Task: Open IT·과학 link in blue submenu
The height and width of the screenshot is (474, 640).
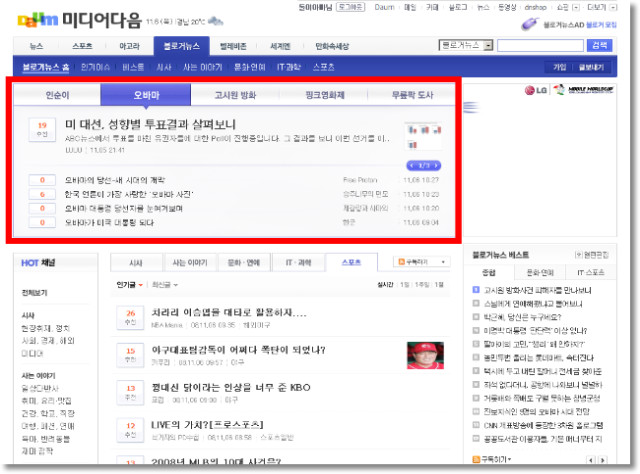Action: click(289, 67)
